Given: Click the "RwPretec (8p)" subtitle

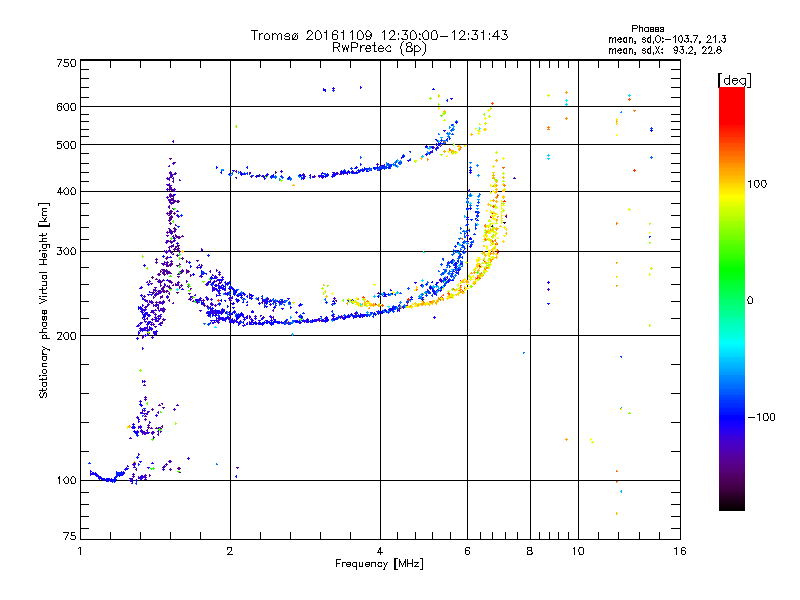Looking at the screenshot, I should pos(379,48).
